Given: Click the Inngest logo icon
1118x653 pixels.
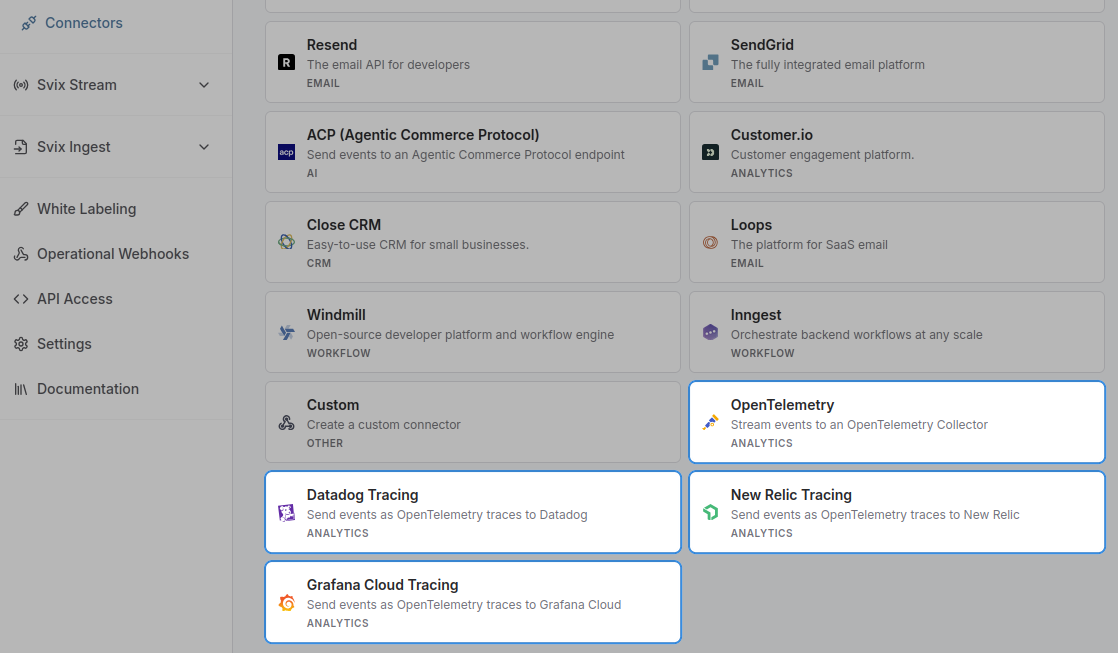Looking at the screenshot, I should click(x=710, y=332).
